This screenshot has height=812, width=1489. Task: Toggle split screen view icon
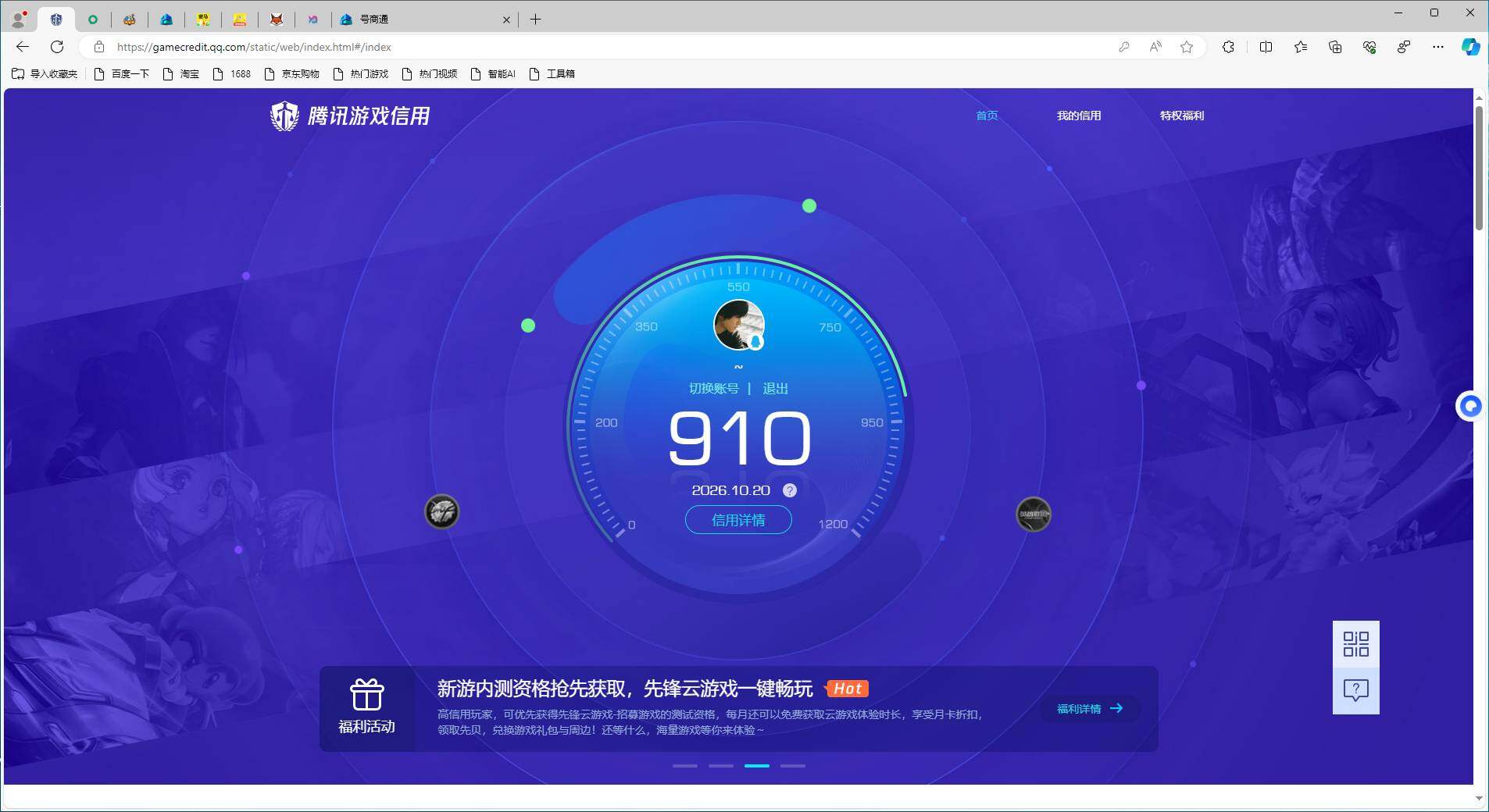point(1266,47)
